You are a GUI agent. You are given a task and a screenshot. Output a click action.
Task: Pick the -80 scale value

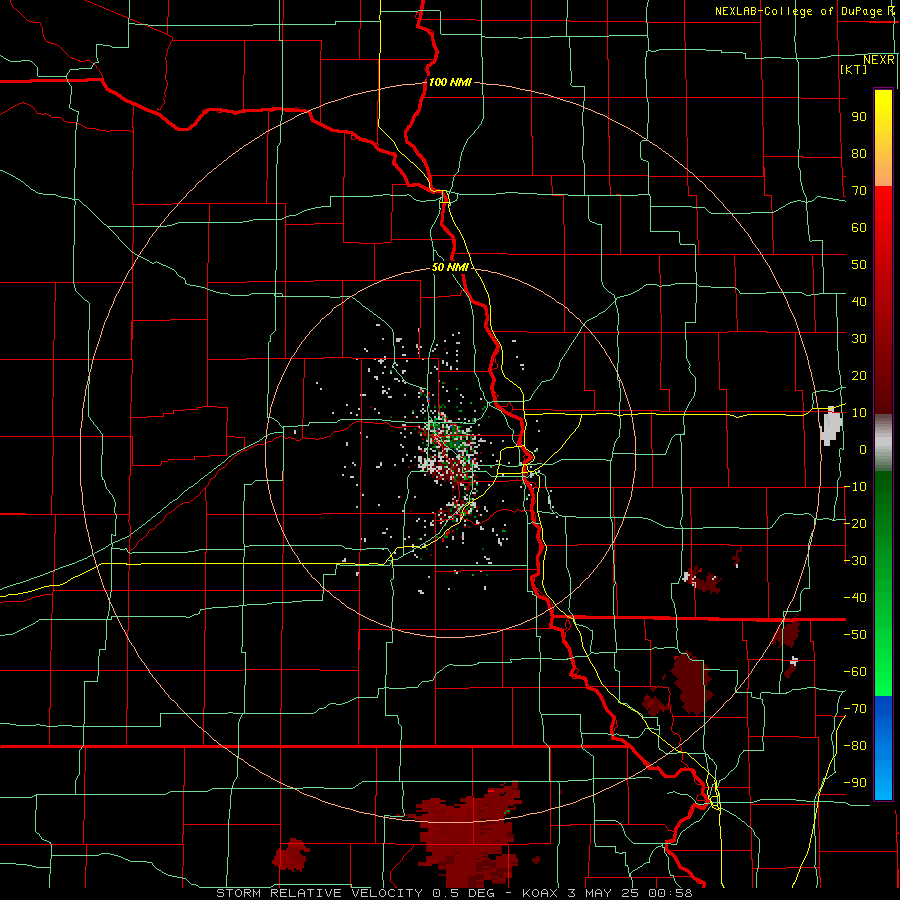point(855,746)
